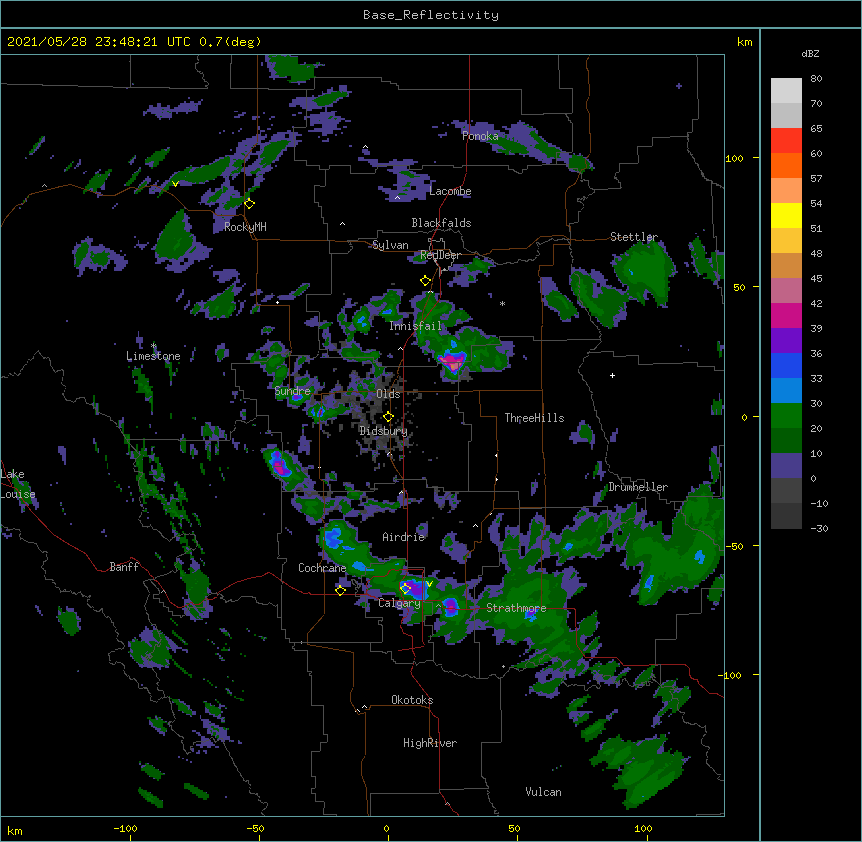Click the RedDeer city label
The width and height of the screenshot is (862, 842).
[x=440, y=255]
